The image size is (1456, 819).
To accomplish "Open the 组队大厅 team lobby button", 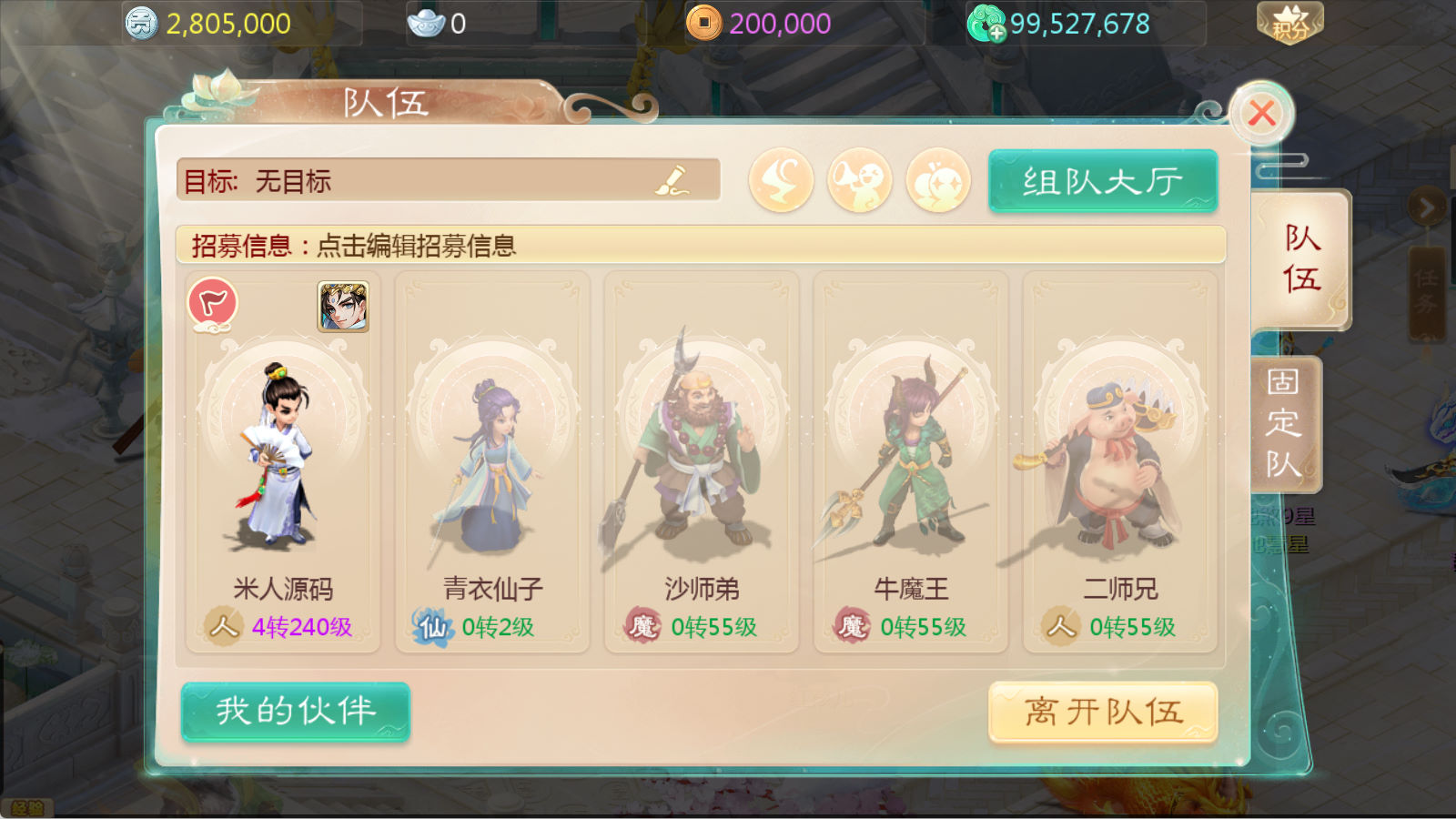I will (x=1103, y=181).
